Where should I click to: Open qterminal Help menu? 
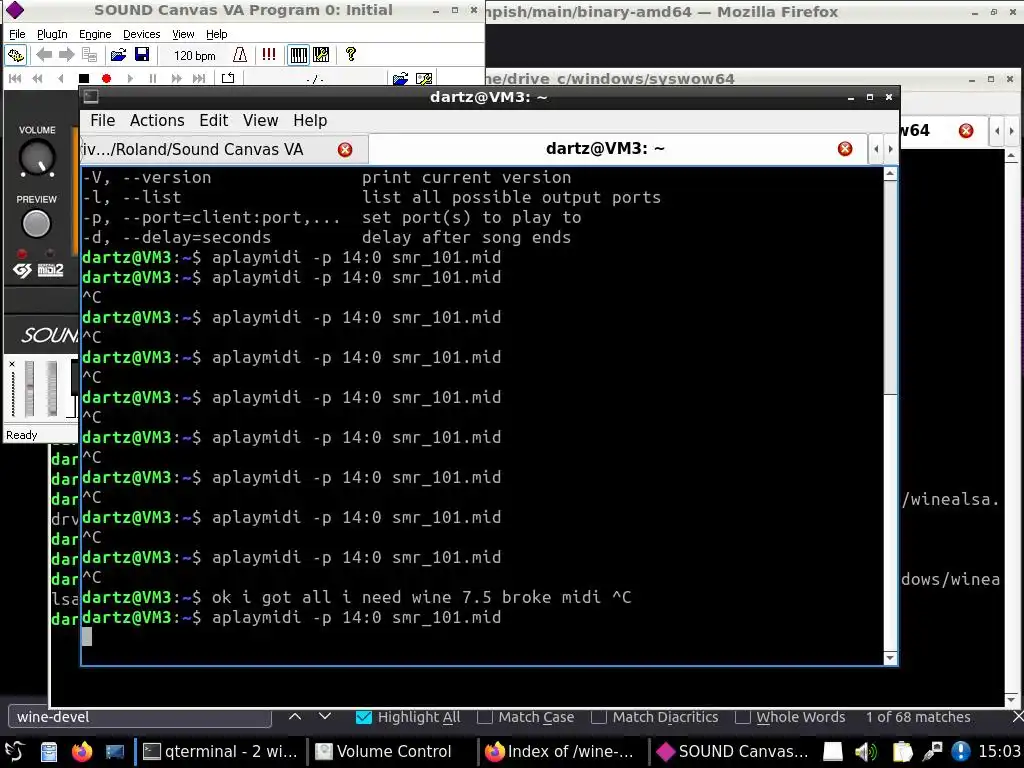click(x=310, y=121)
